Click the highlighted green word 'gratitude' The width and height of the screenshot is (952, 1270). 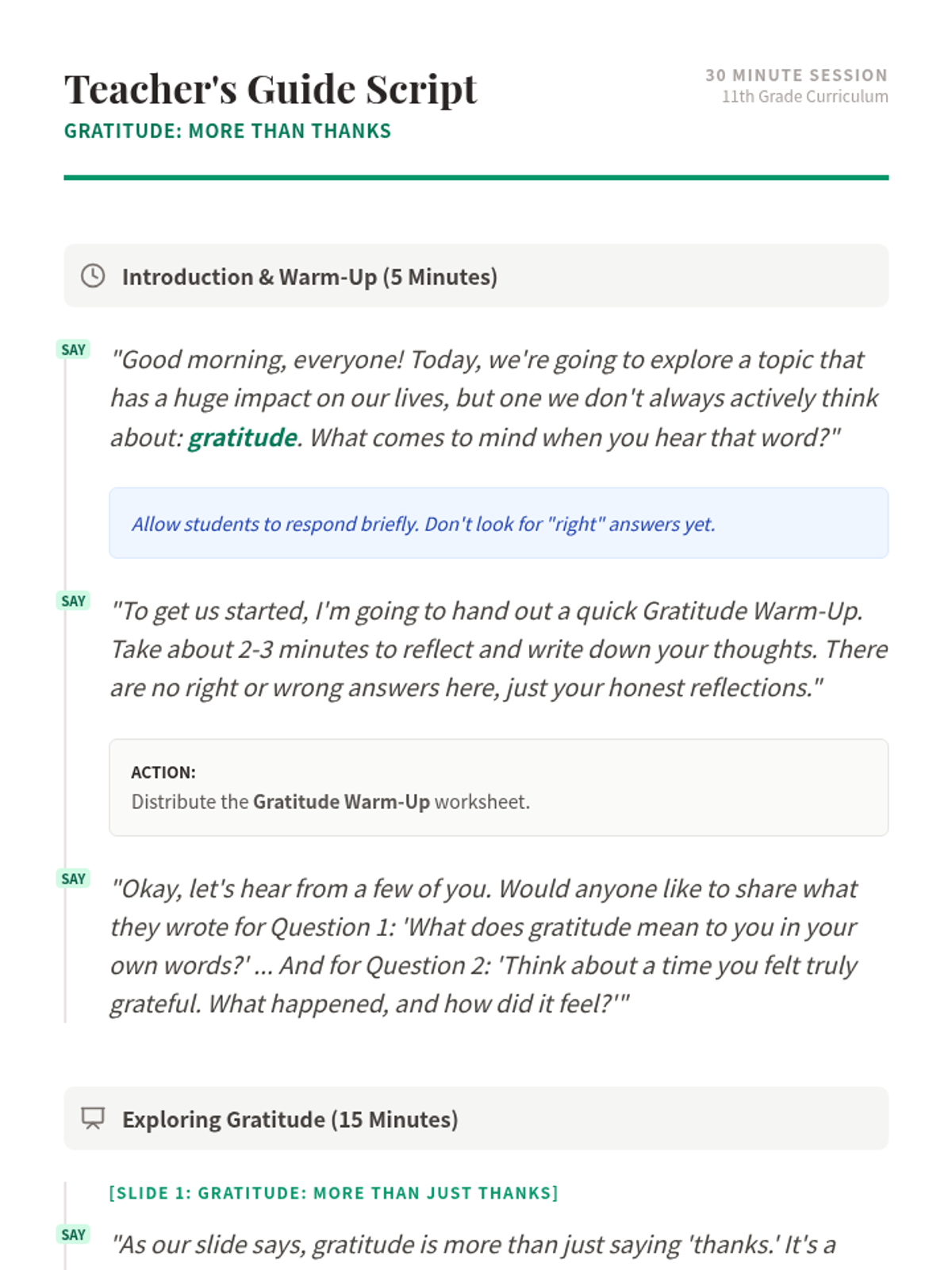pyautogui.click(x=242, y=437)
